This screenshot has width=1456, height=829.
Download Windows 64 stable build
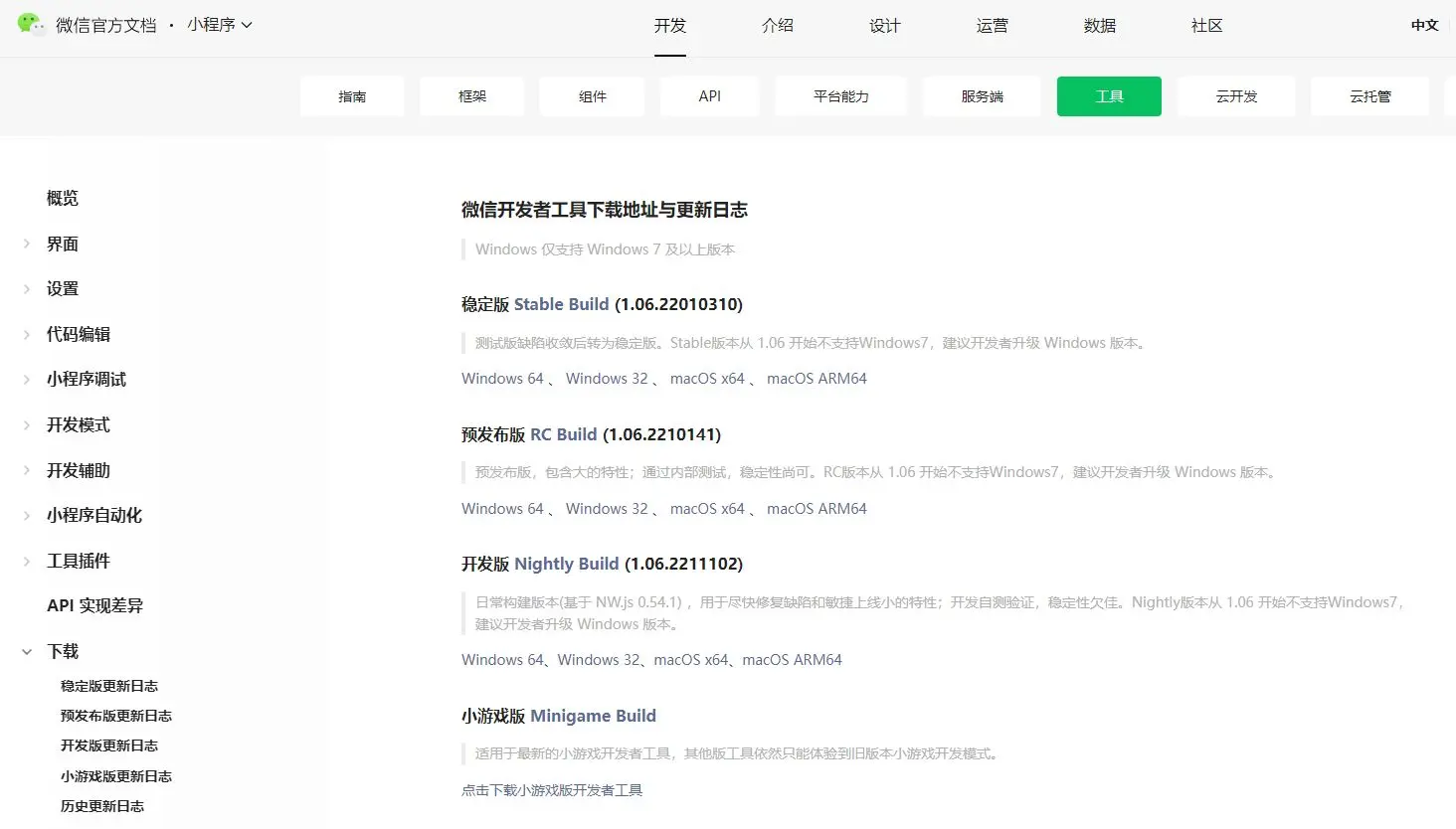click(x=501, y=378)
